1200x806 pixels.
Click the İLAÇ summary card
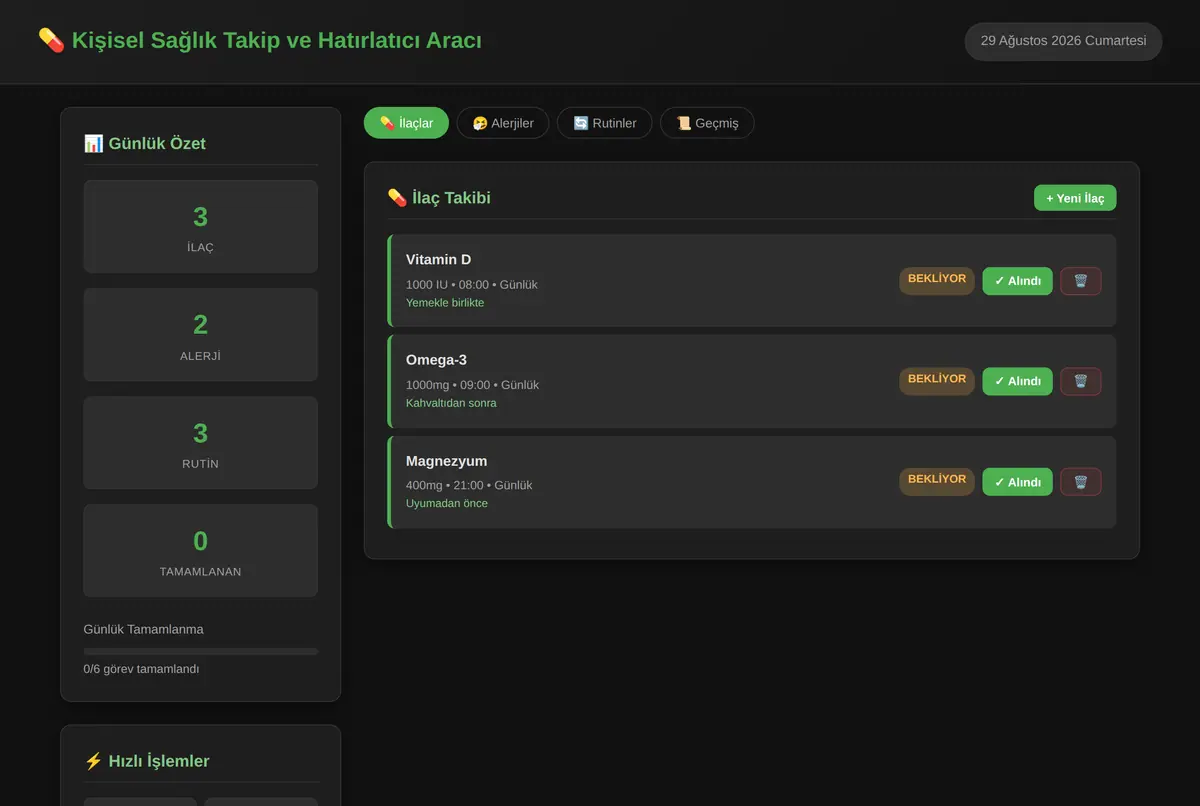201,227
